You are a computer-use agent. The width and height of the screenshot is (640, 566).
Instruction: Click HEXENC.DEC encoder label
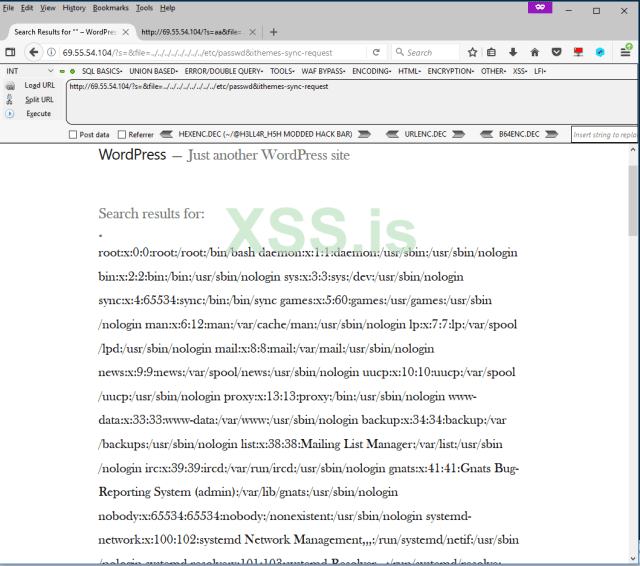pos(265,134)
